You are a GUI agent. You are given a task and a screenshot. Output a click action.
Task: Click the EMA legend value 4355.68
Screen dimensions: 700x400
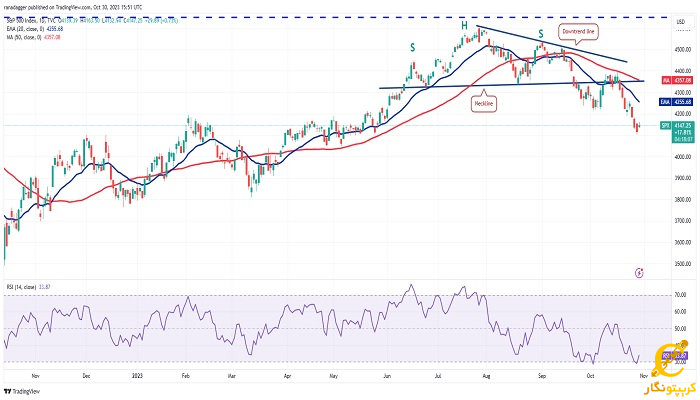[57, 29]
